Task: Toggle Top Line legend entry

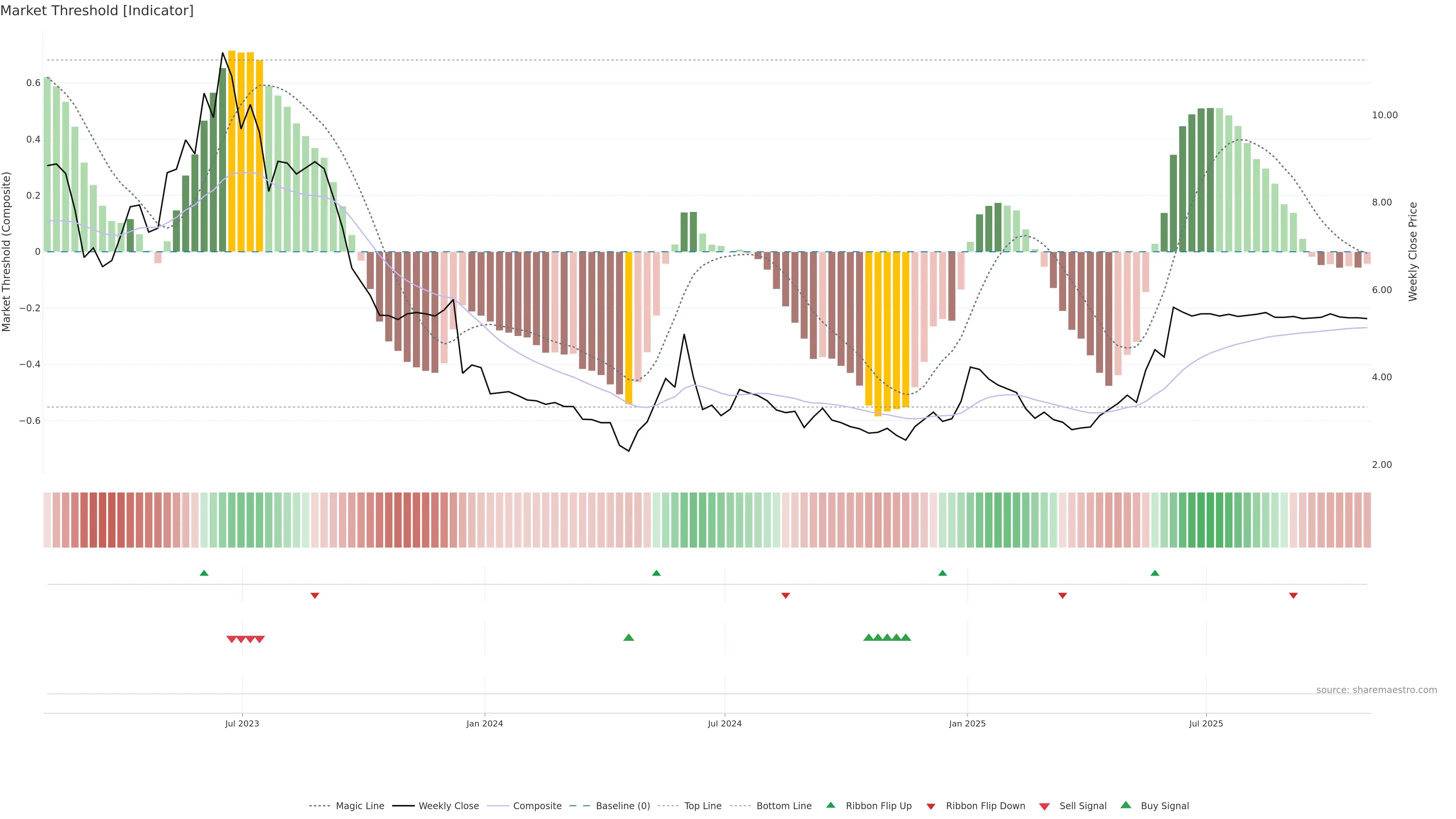Action: click(x=703, y=806)
